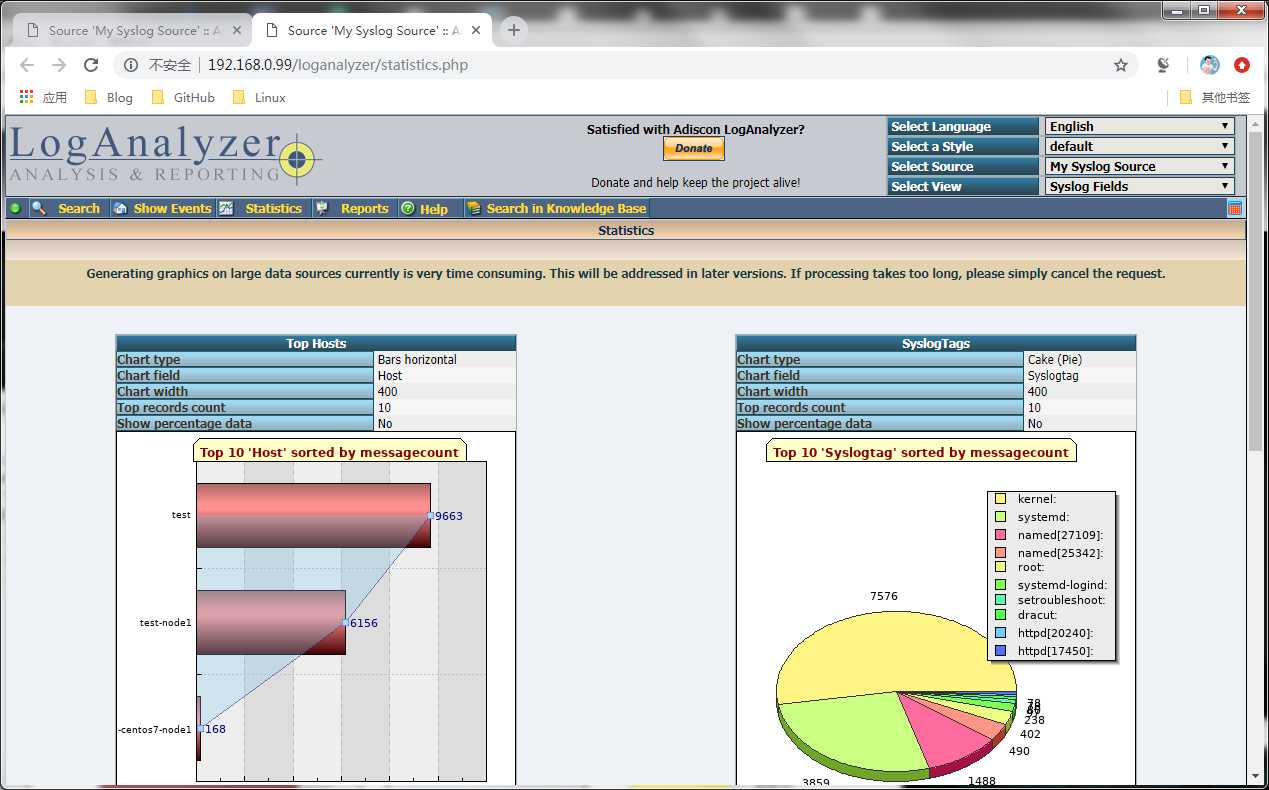
Task: Click the 7576 pie label
Action: click(884, 596)
